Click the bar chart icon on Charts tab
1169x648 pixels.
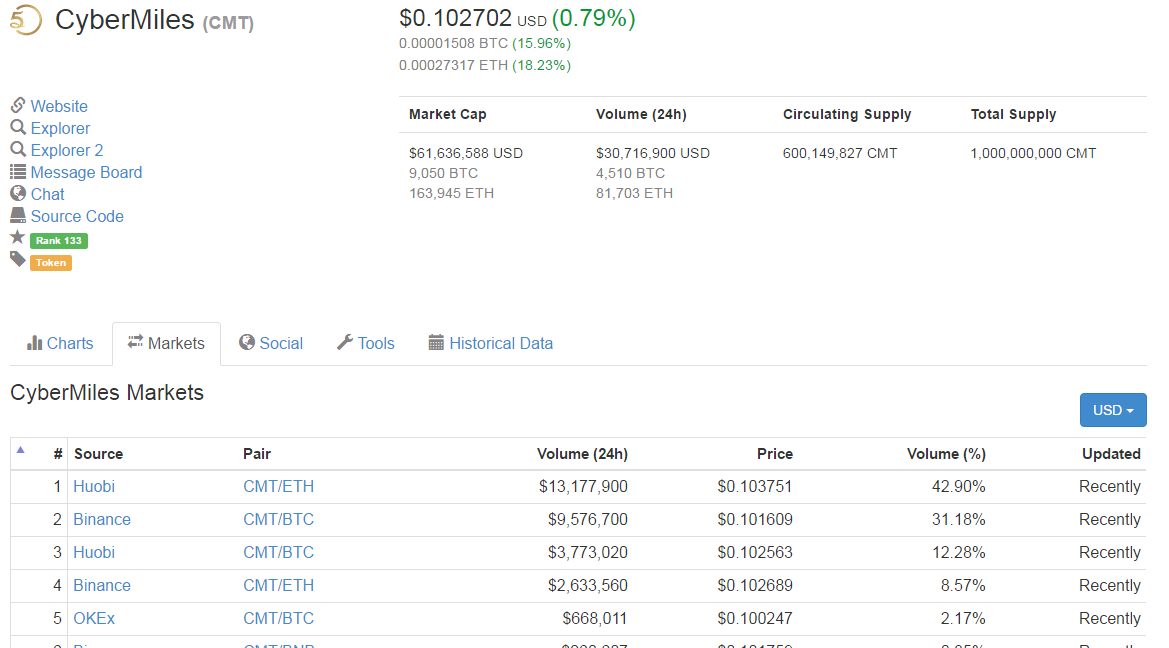(34, 342)
